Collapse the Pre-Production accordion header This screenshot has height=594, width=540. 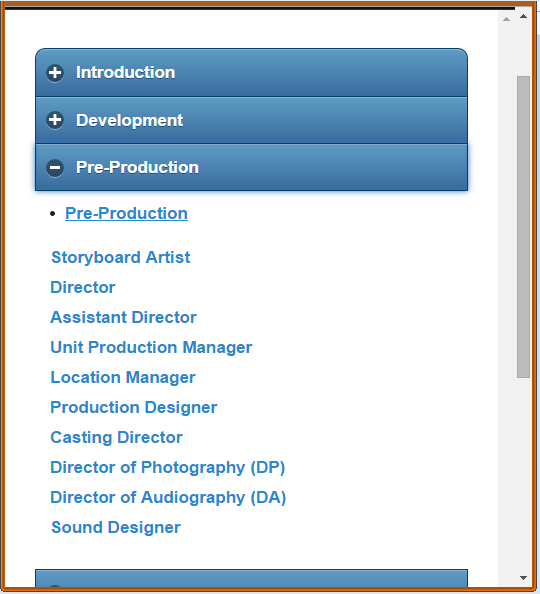coord(251,167)
